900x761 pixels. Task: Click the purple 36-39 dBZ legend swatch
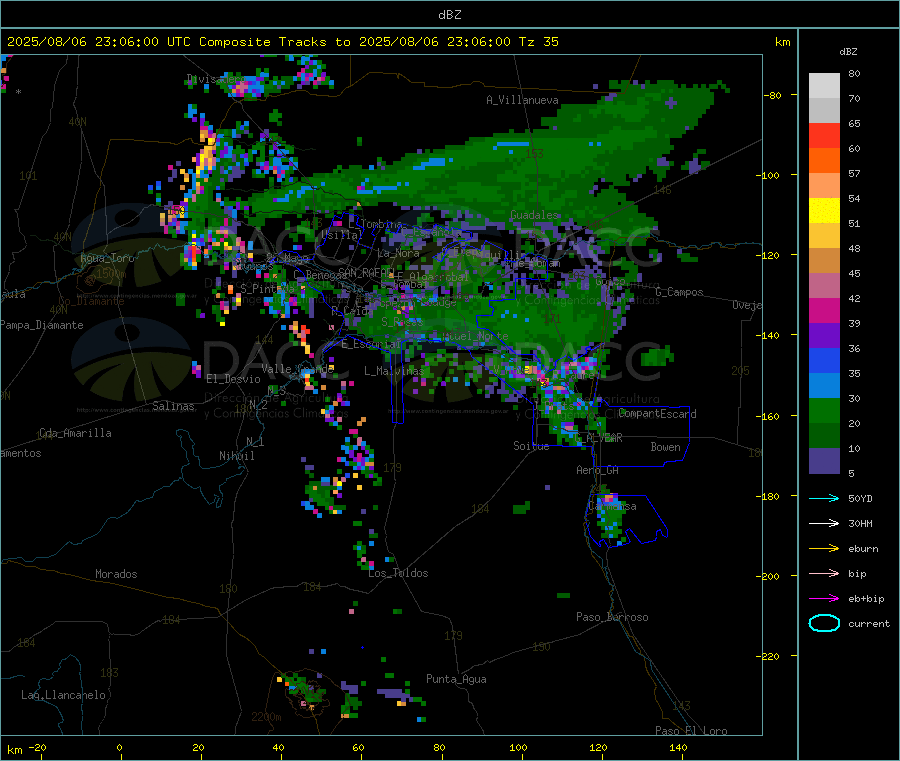click(824, 336)
